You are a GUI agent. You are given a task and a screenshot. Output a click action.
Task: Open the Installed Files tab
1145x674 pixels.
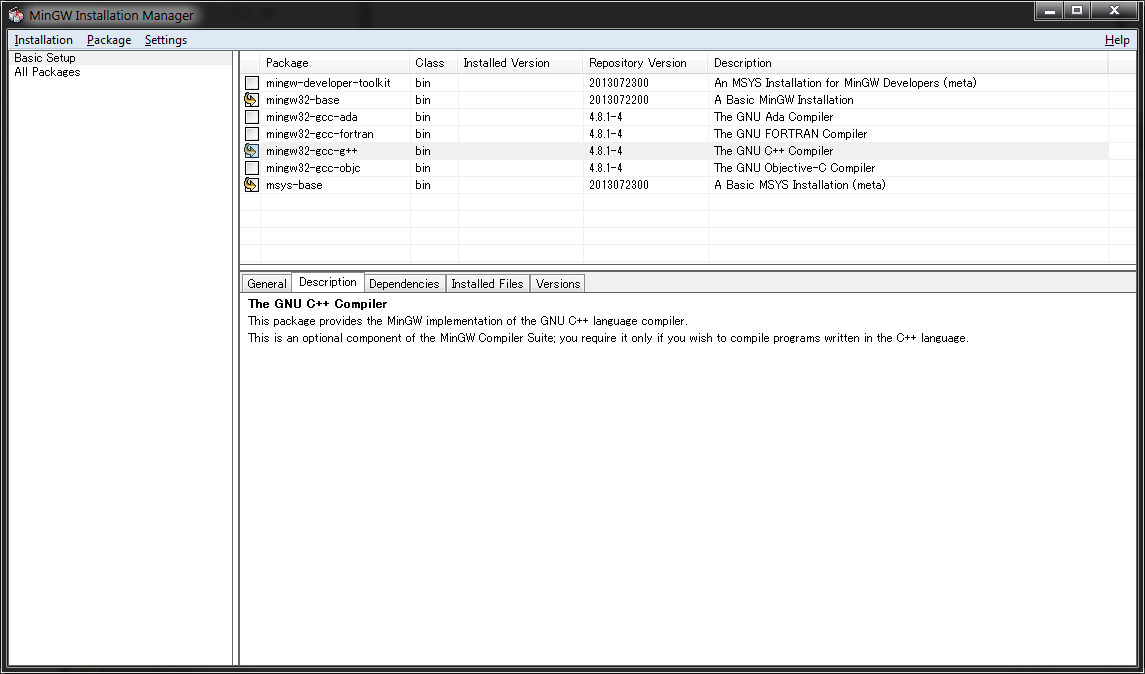click(487, 284)
